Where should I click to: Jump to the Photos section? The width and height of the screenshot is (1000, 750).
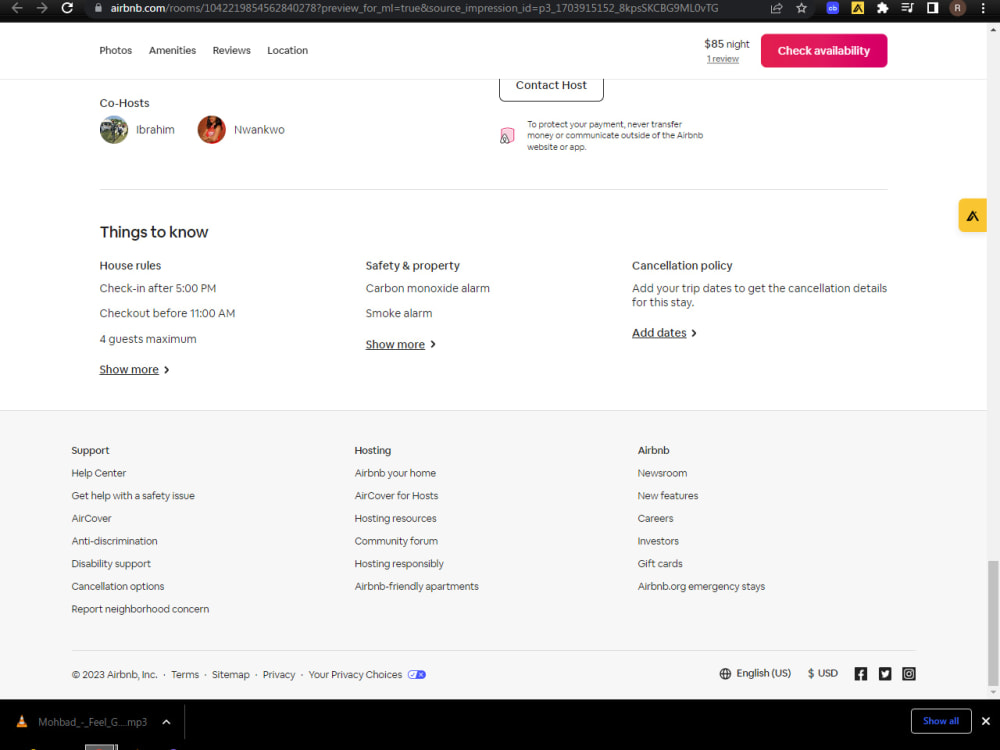[x=115, y=50]
